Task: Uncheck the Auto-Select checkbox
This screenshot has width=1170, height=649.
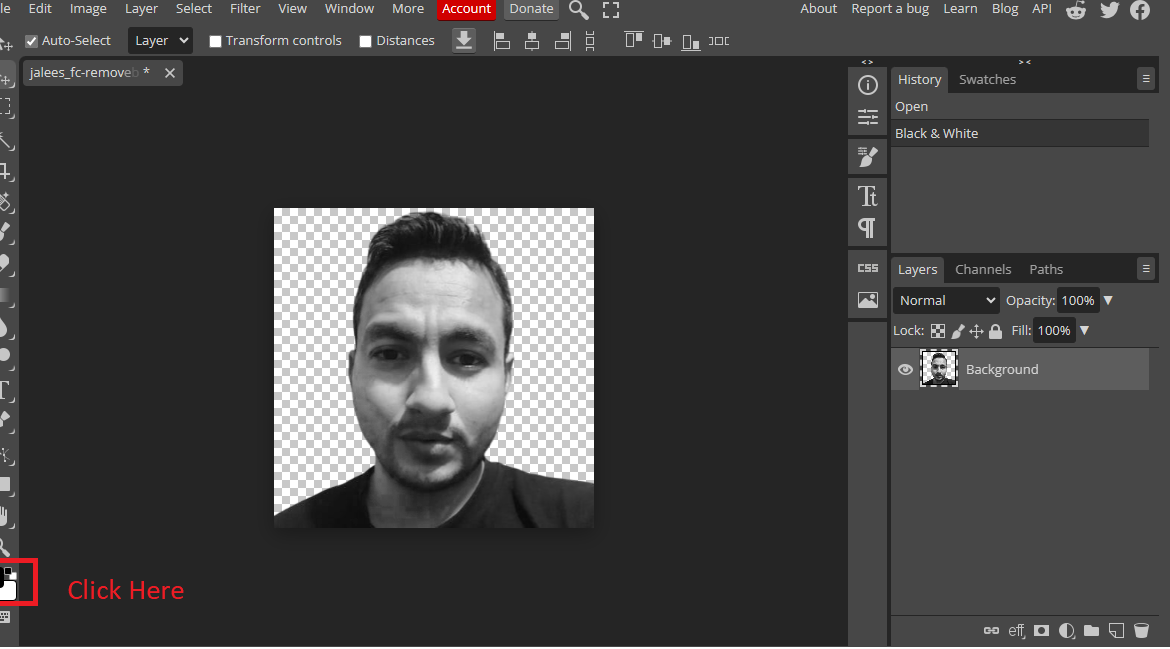Action: click(31, 41)
